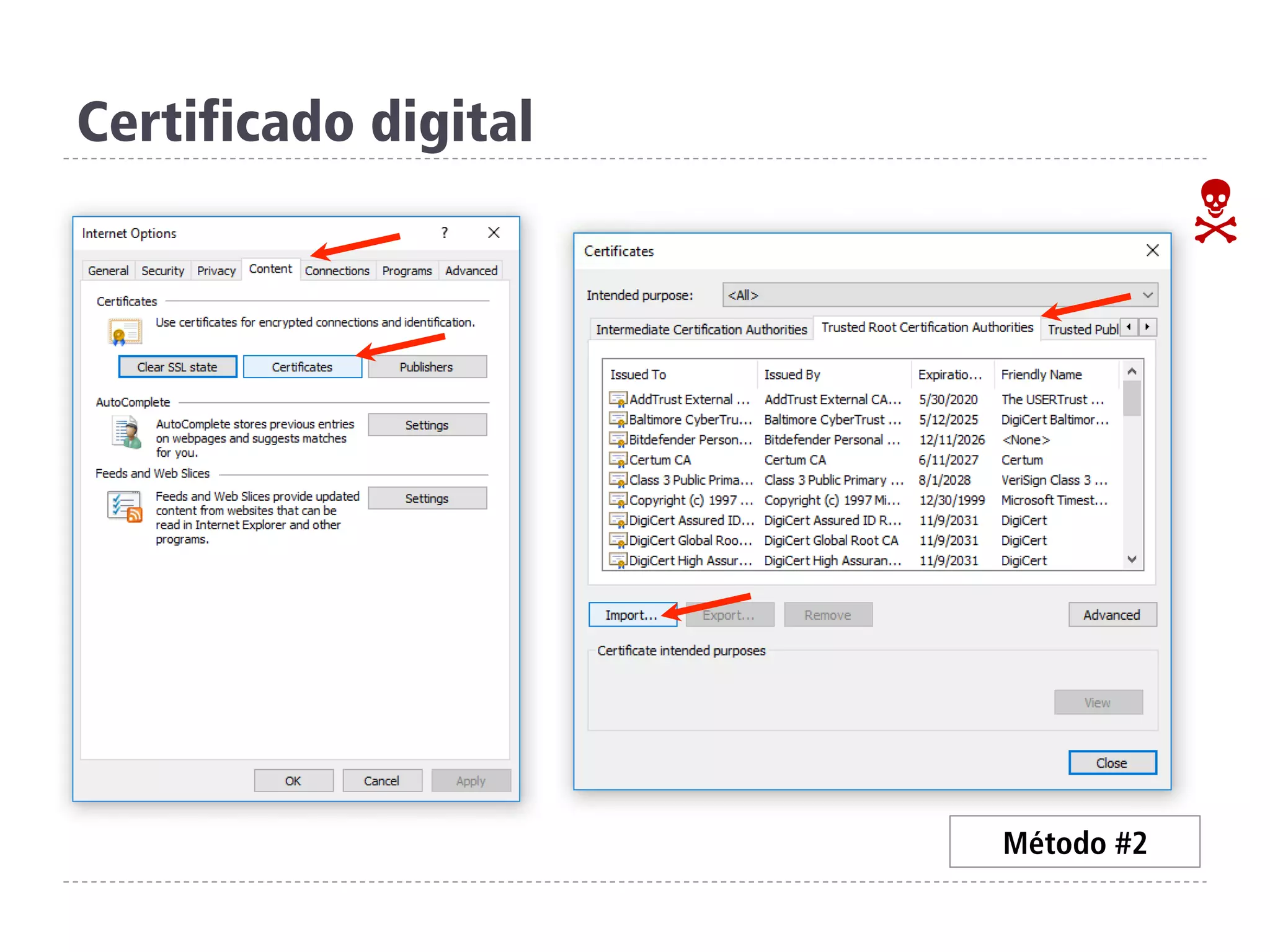Screen dimensions: 1270x952
Task: Click the AutoComplete section icon
Action: coord(127,432)
